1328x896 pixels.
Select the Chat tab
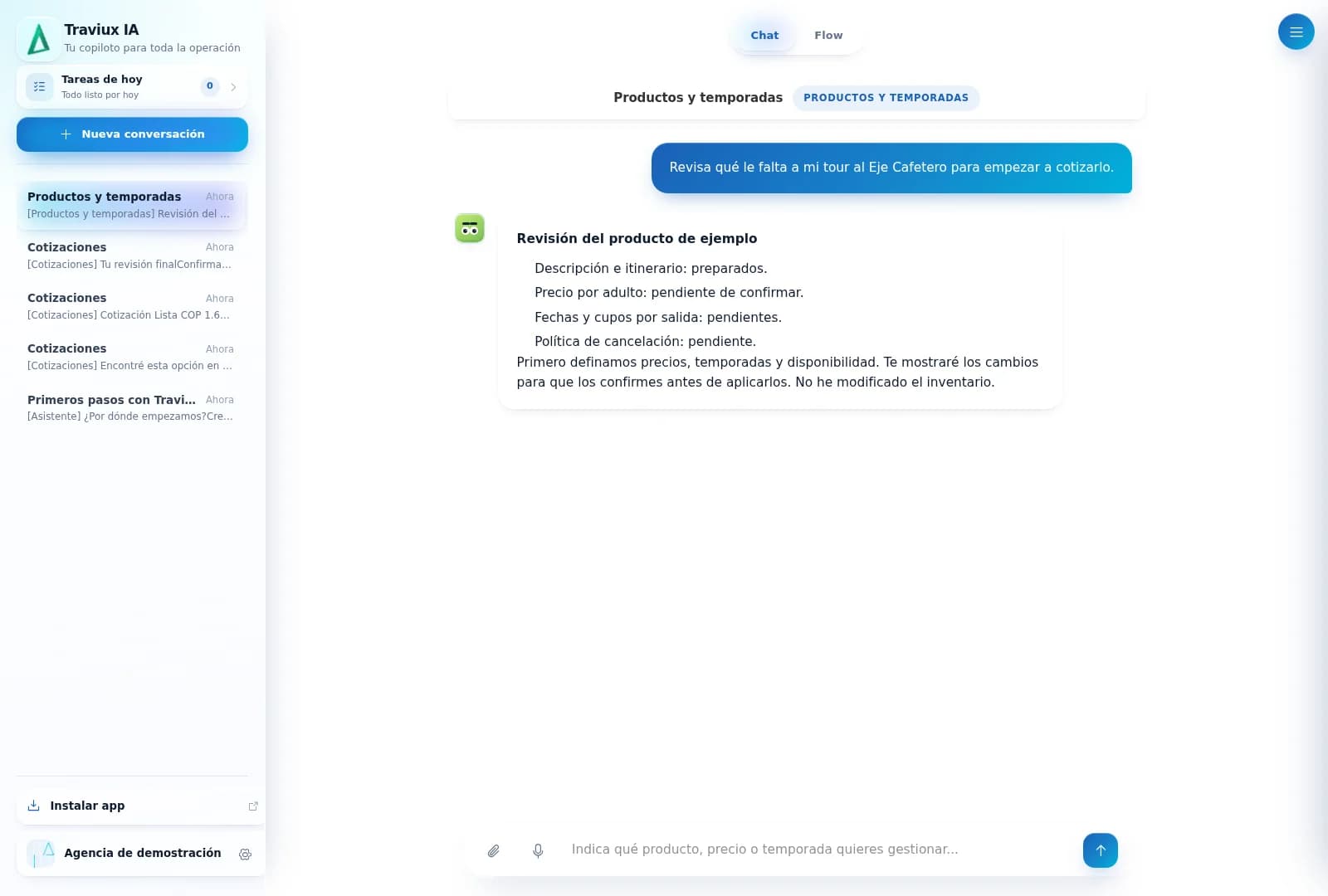(764, 36)
